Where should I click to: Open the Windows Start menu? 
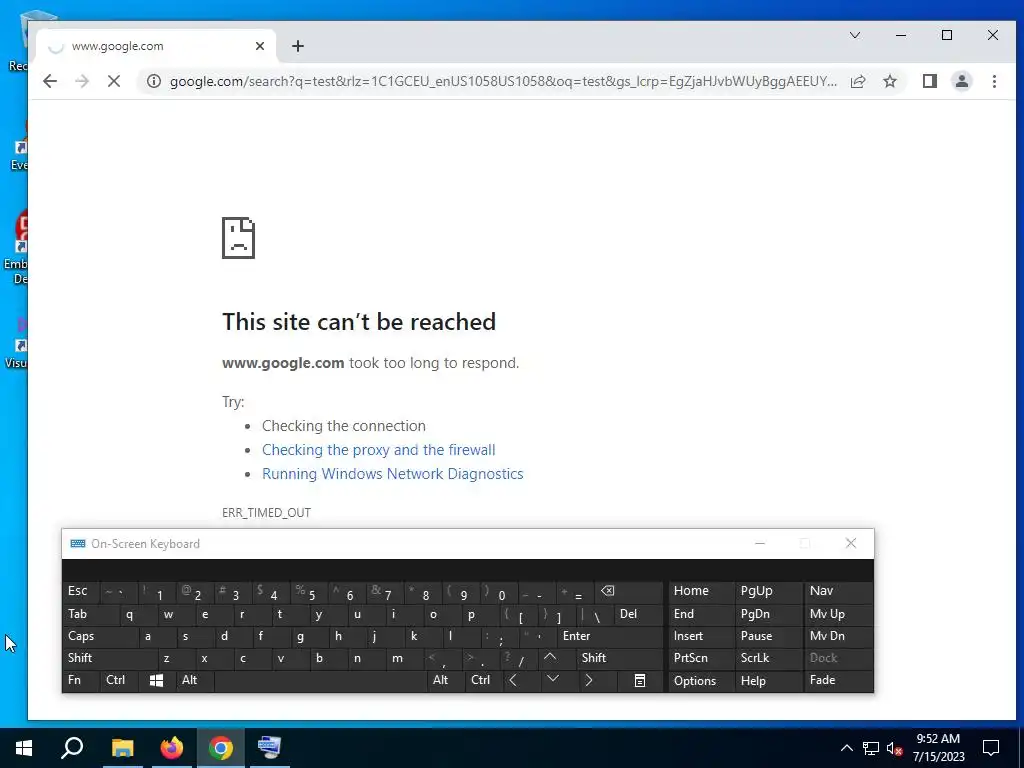(24, 748)
